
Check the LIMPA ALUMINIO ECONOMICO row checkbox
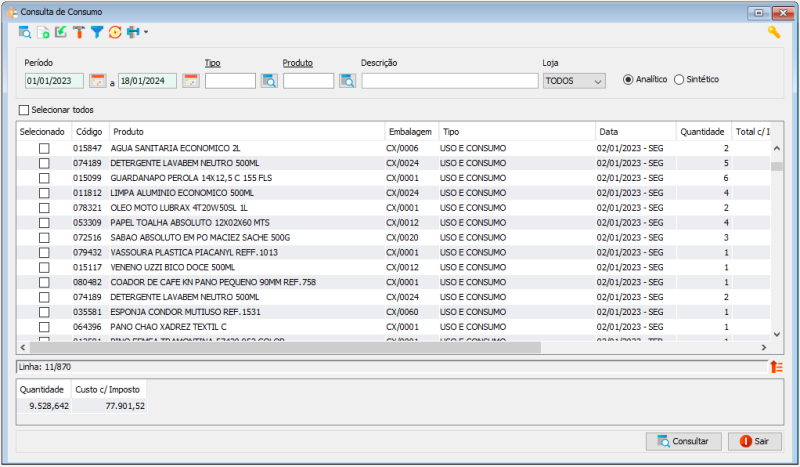[x=44, y=193]
